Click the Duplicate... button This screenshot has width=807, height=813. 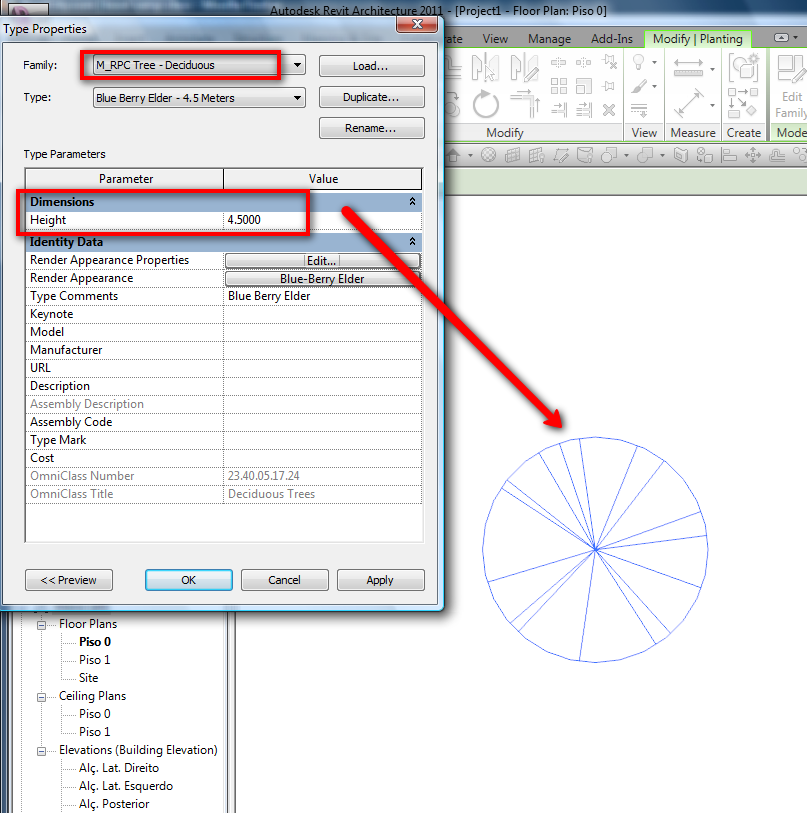371,97
